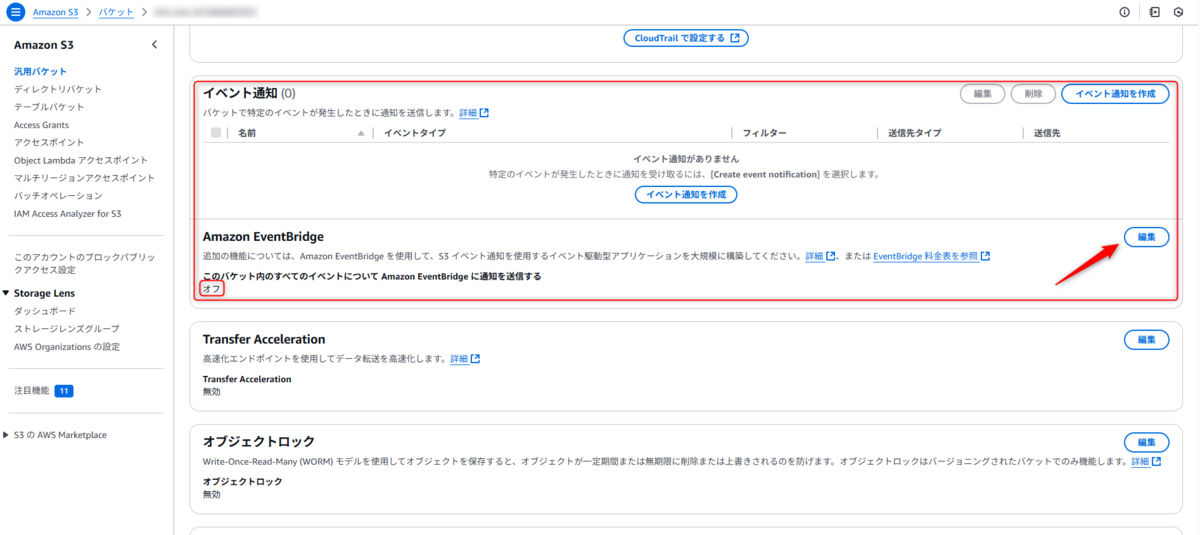1200x535 pixels.
Task: Open バッチオペレーション in sidebar
Action: [x=58, y=196]
